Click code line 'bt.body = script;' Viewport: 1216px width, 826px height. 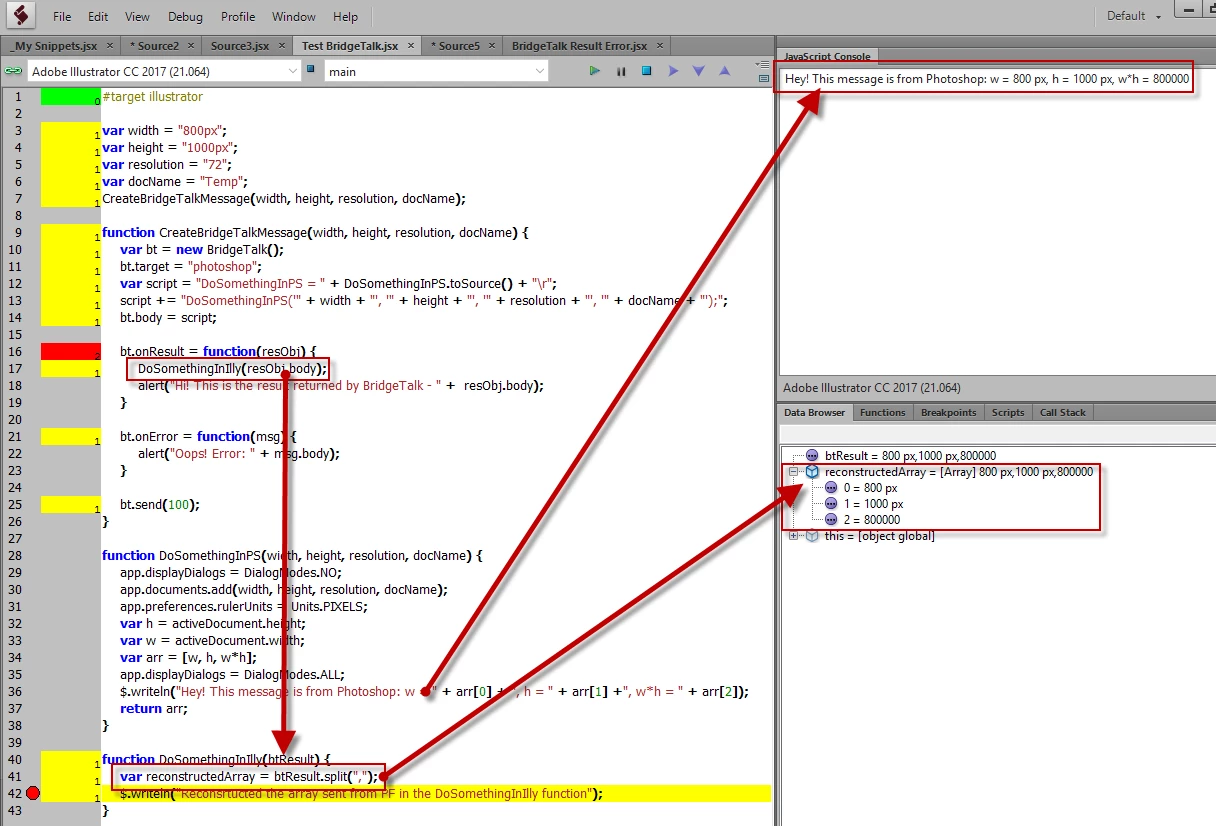point(168,317)
